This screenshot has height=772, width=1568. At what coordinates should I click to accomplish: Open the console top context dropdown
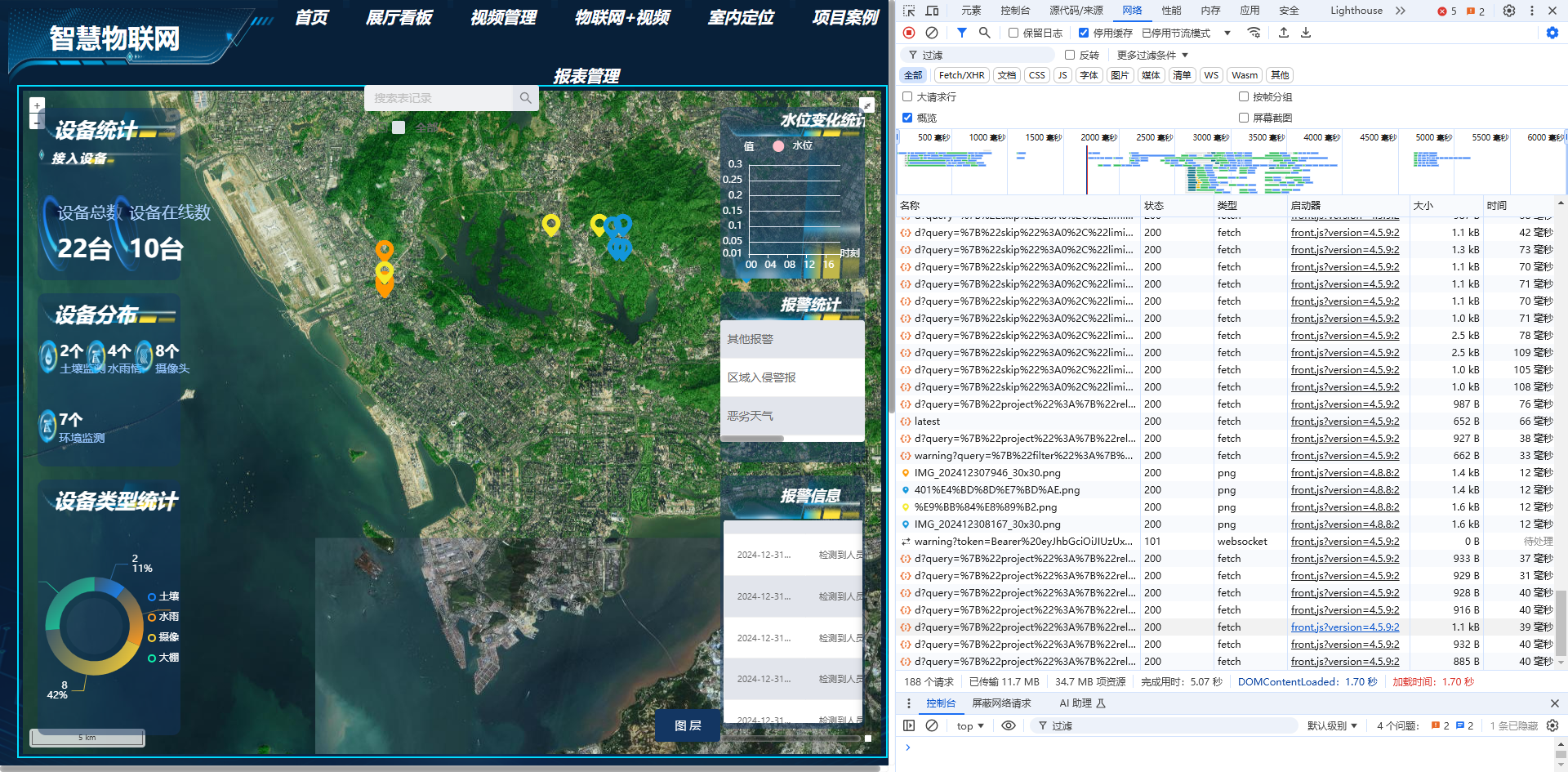[x=970, y=725]
